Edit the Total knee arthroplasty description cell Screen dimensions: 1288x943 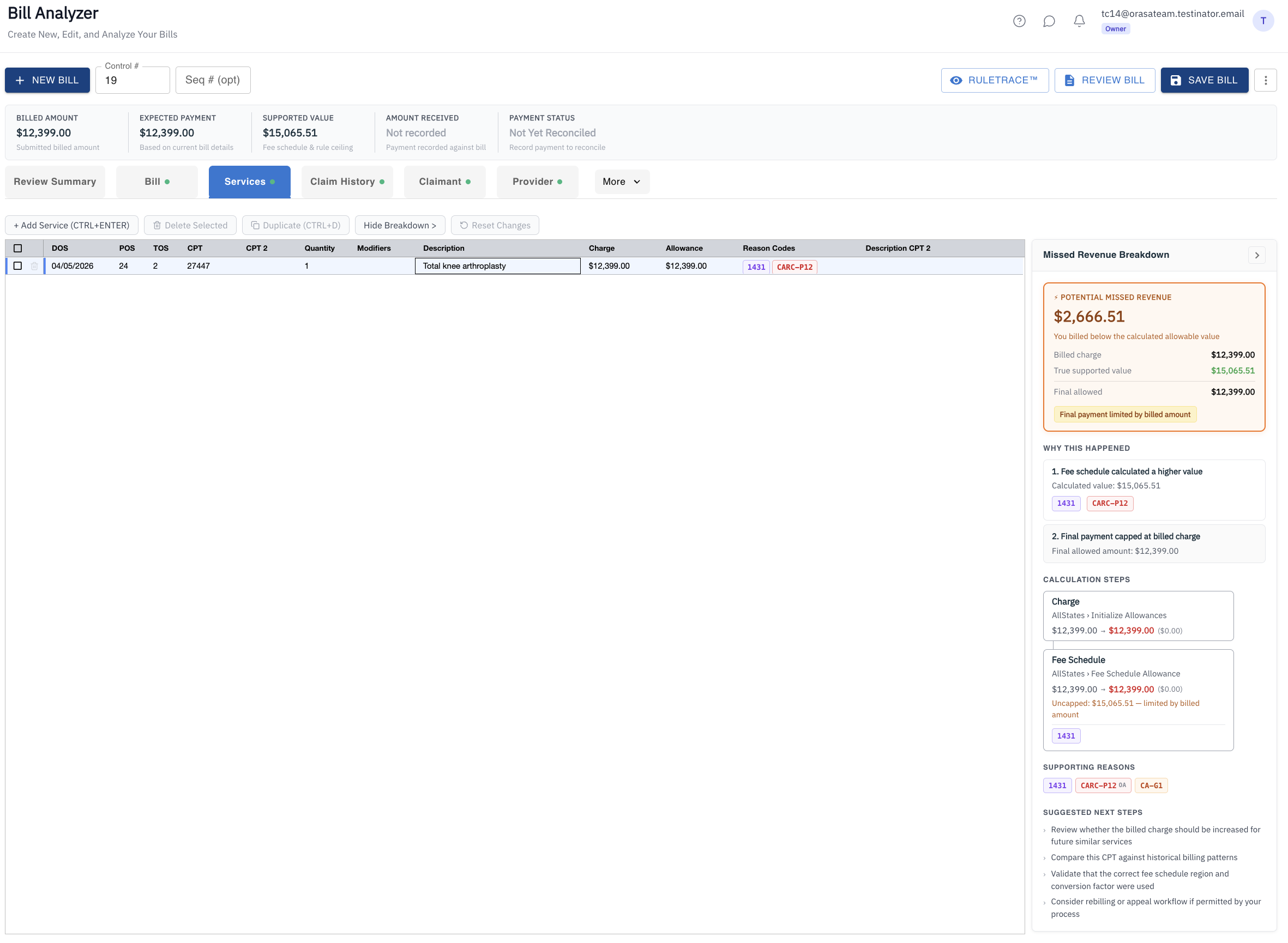coord(497,266)
